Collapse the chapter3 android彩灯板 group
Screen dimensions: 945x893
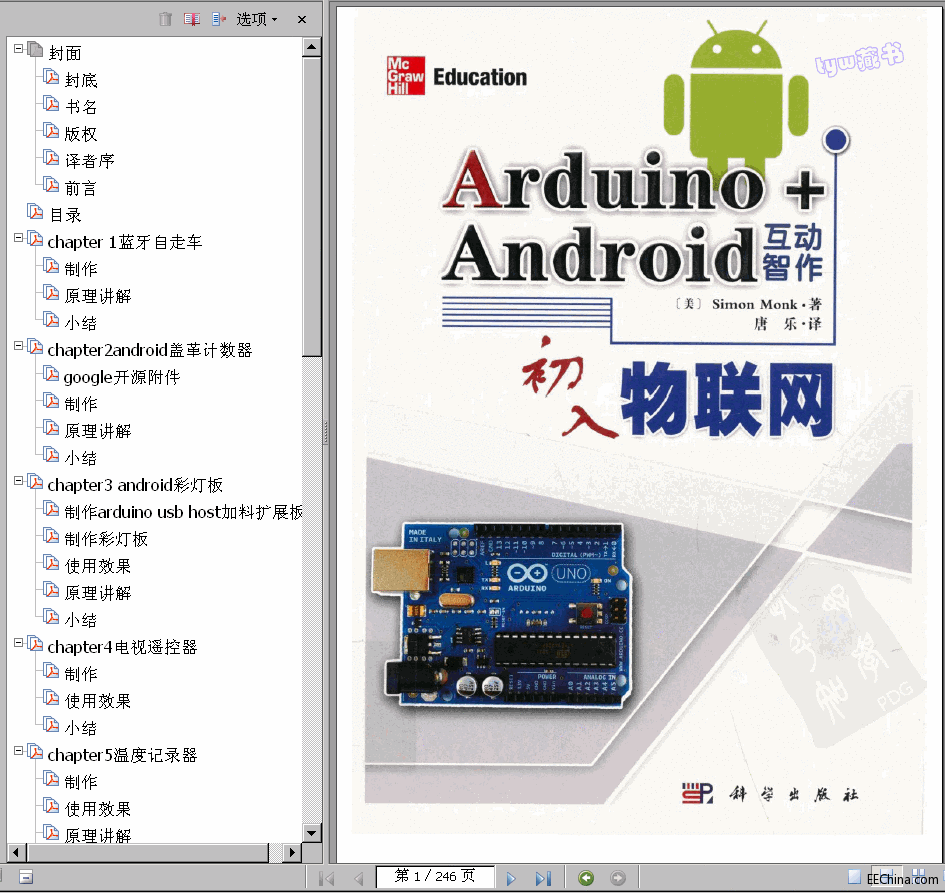click(19, 480)
